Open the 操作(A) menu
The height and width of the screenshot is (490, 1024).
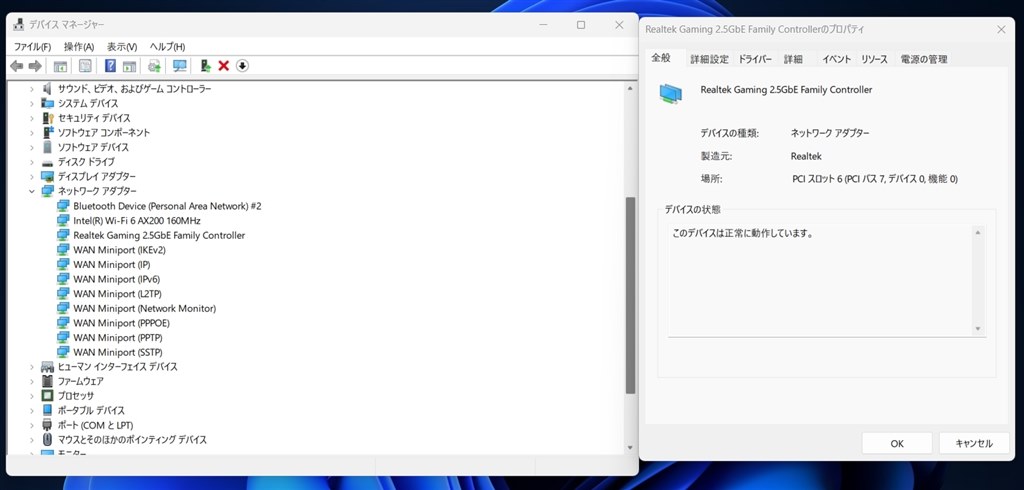(x=79, y=47)
